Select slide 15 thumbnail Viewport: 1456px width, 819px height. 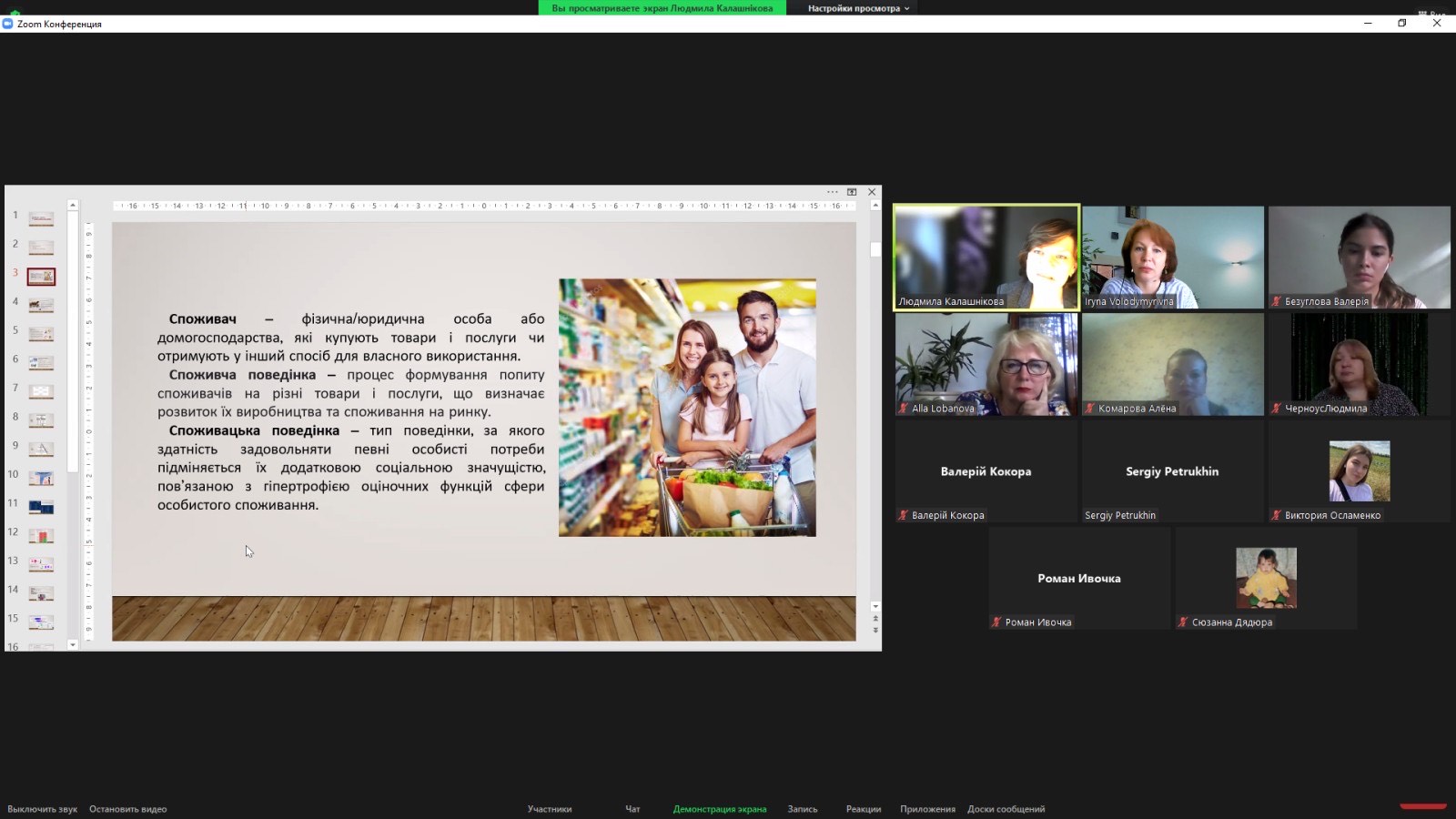click(x=41, y=622)
